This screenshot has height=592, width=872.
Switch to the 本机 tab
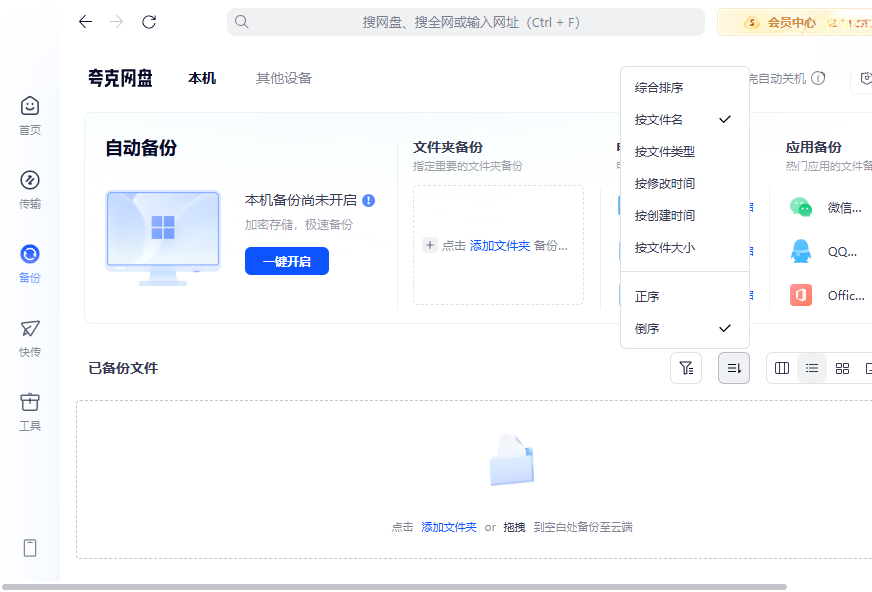tap(202, 78)
